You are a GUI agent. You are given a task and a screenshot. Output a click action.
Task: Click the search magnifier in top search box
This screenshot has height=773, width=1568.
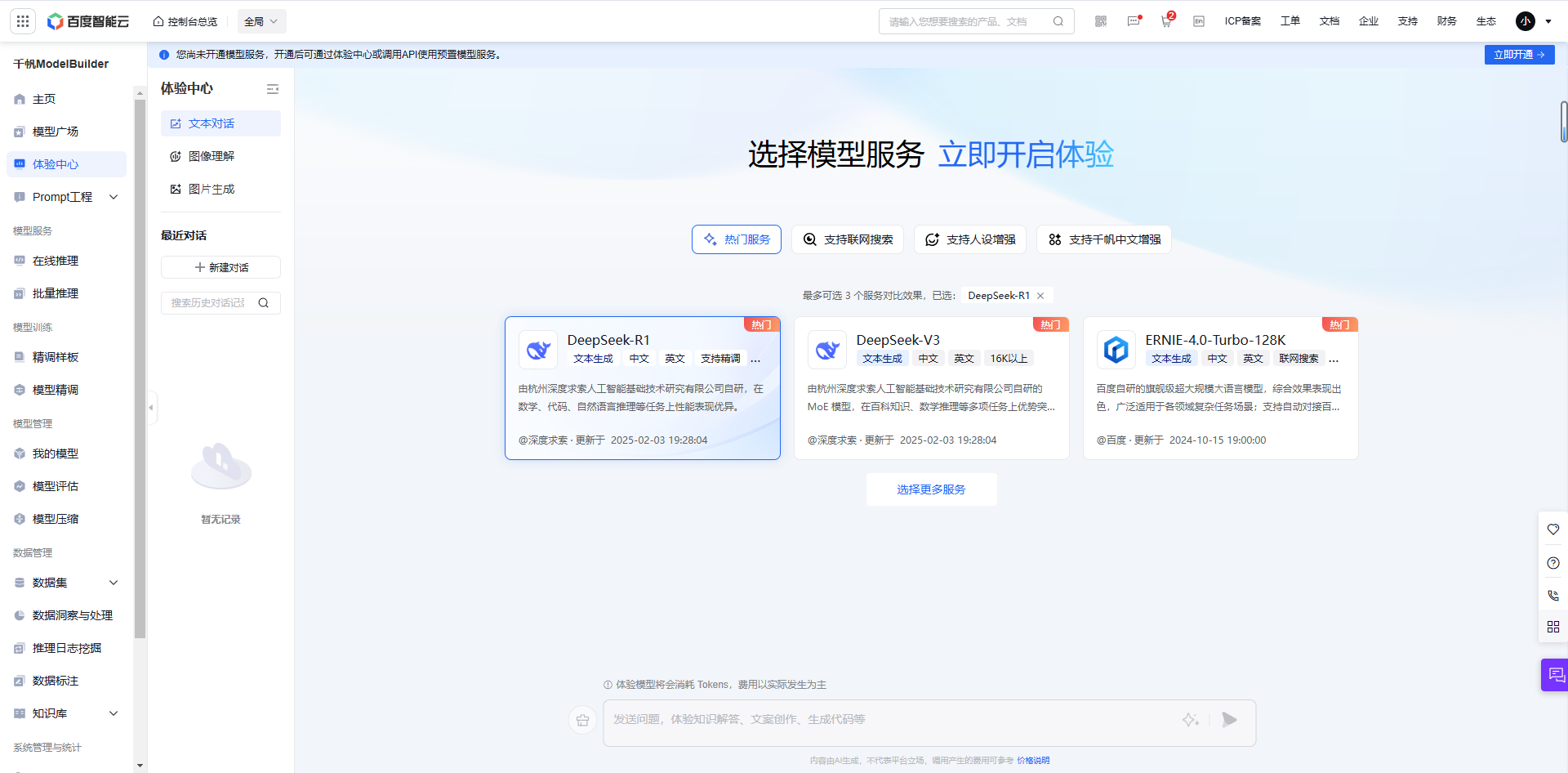(x=1058, y=21)
